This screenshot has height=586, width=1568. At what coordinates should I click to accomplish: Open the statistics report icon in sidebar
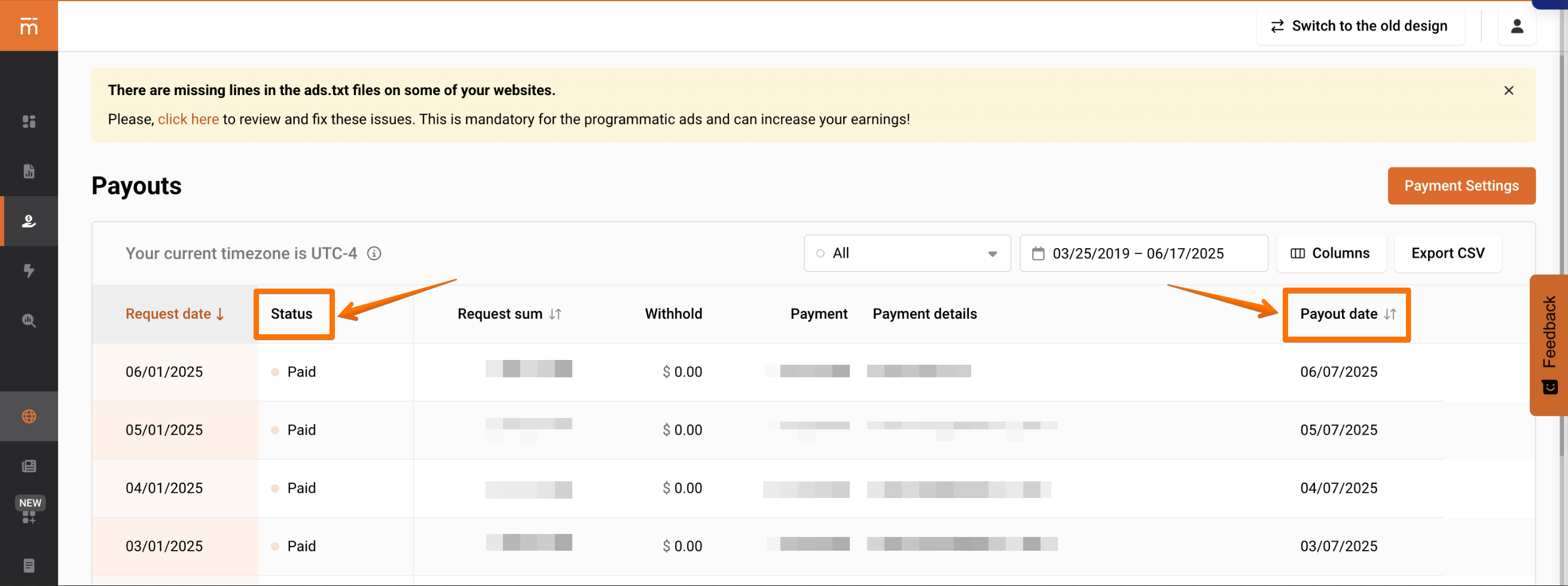coord(29,172)
